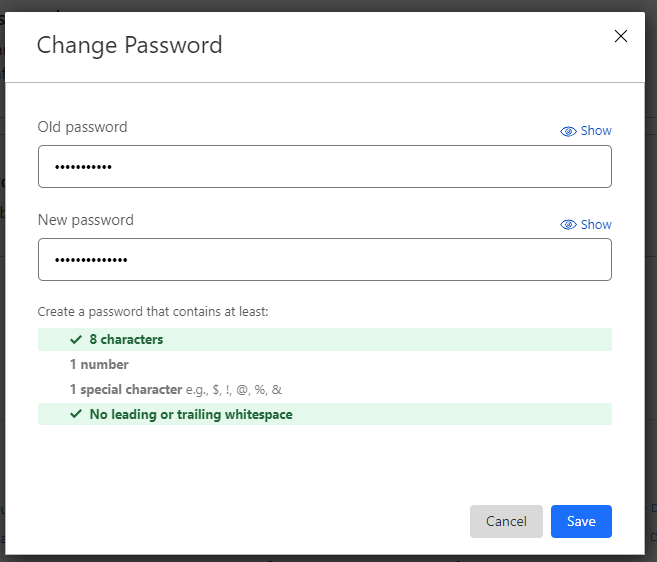This screenshot has height=562, width=657.
Task: Click the Create a password instruction text
Action: pyautogui.click(x=153, y=312)
